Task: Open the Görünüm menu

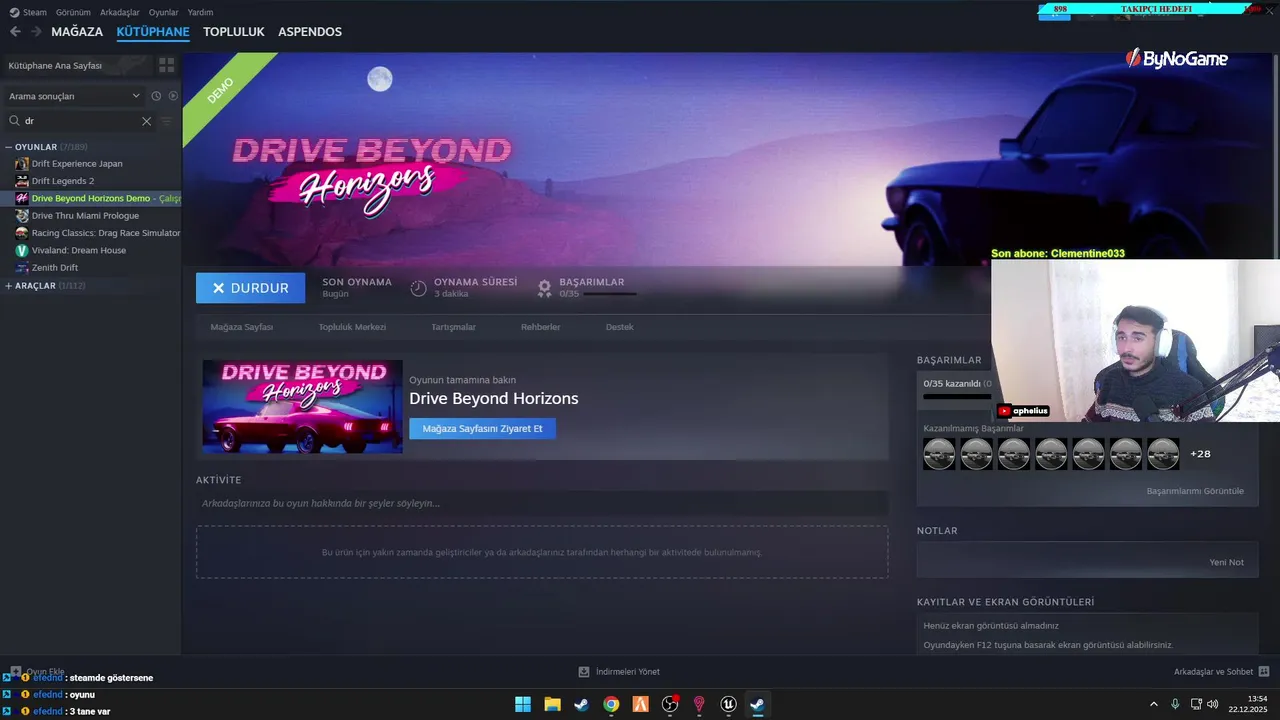Action: [73, 12]
